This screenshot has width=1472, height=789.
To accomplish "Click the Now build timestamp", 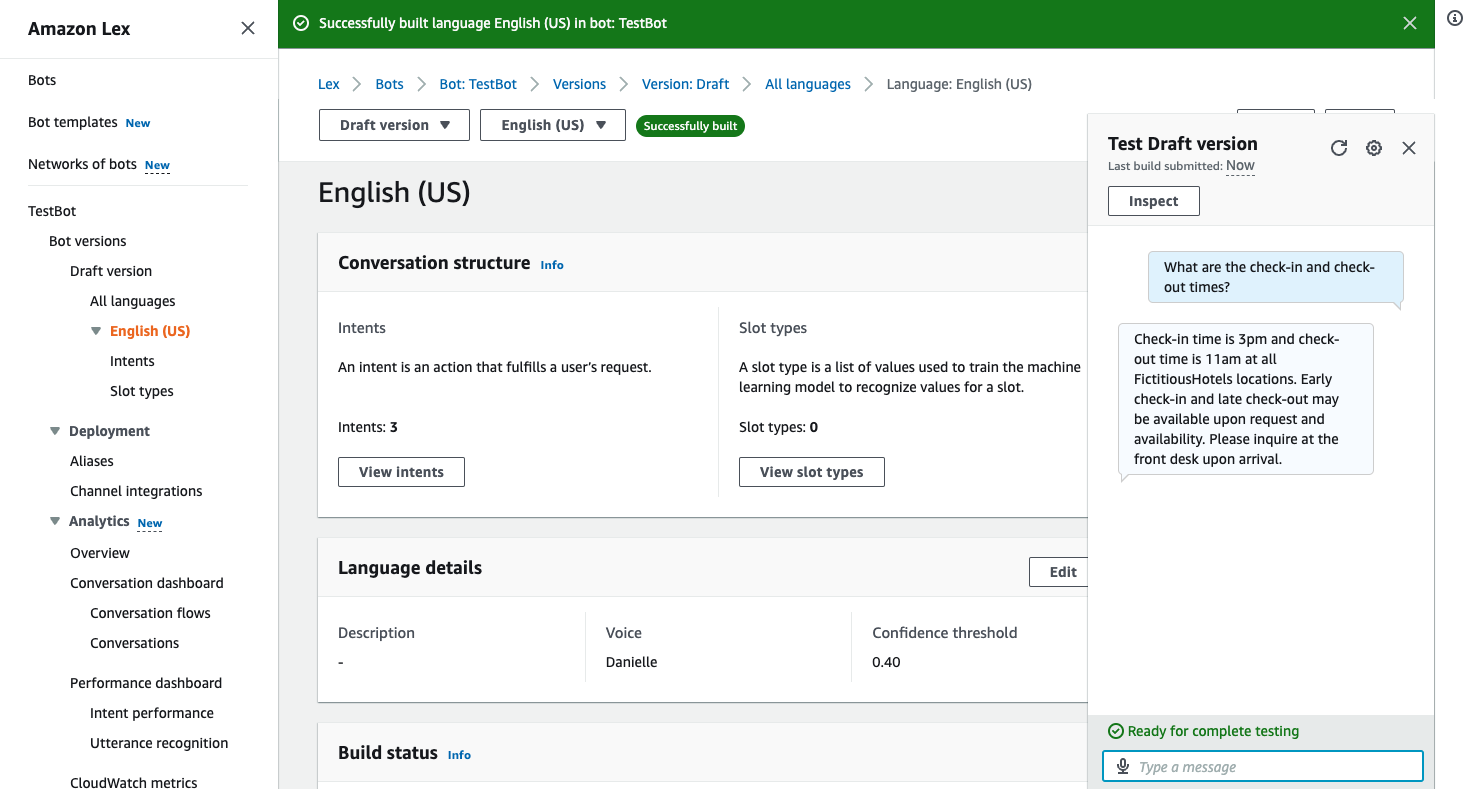I will 1240,166.
